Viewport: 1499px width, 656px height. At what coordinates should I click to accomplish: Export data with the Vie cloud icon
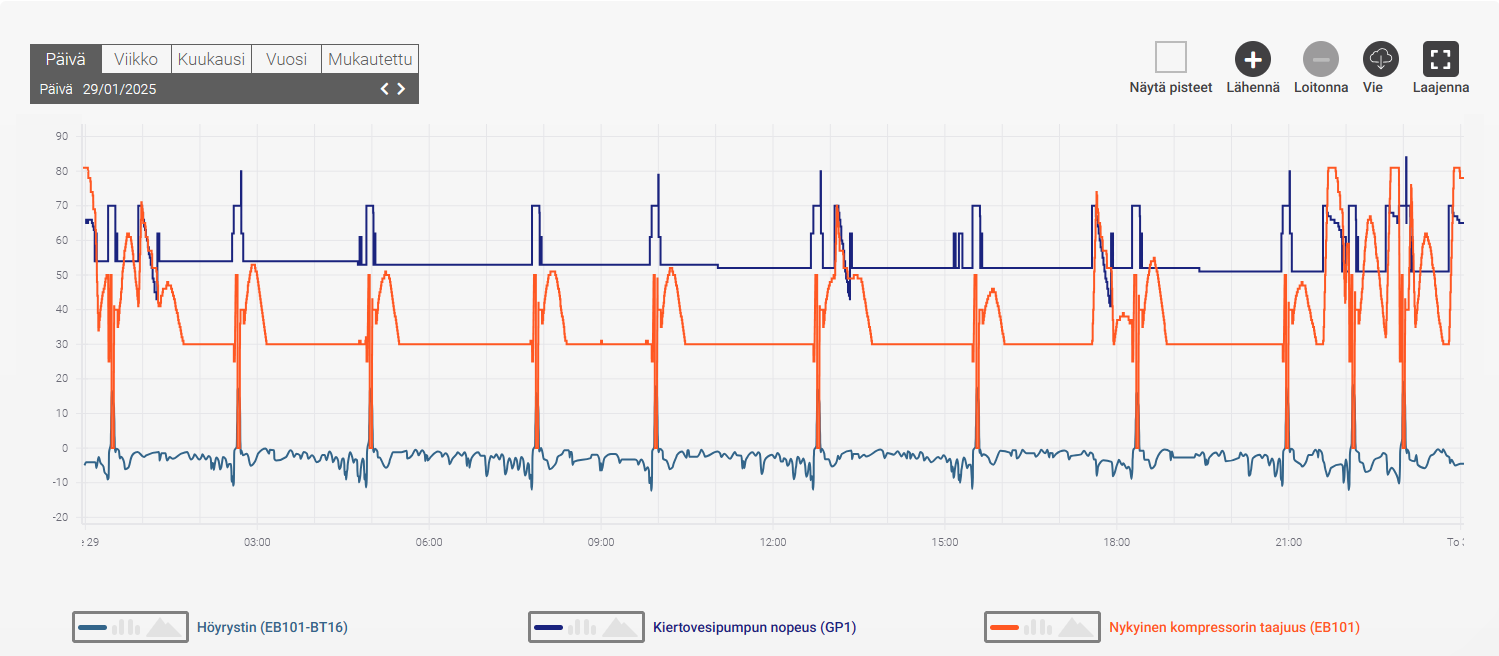pyautogui.click(x=1380, y=60)
